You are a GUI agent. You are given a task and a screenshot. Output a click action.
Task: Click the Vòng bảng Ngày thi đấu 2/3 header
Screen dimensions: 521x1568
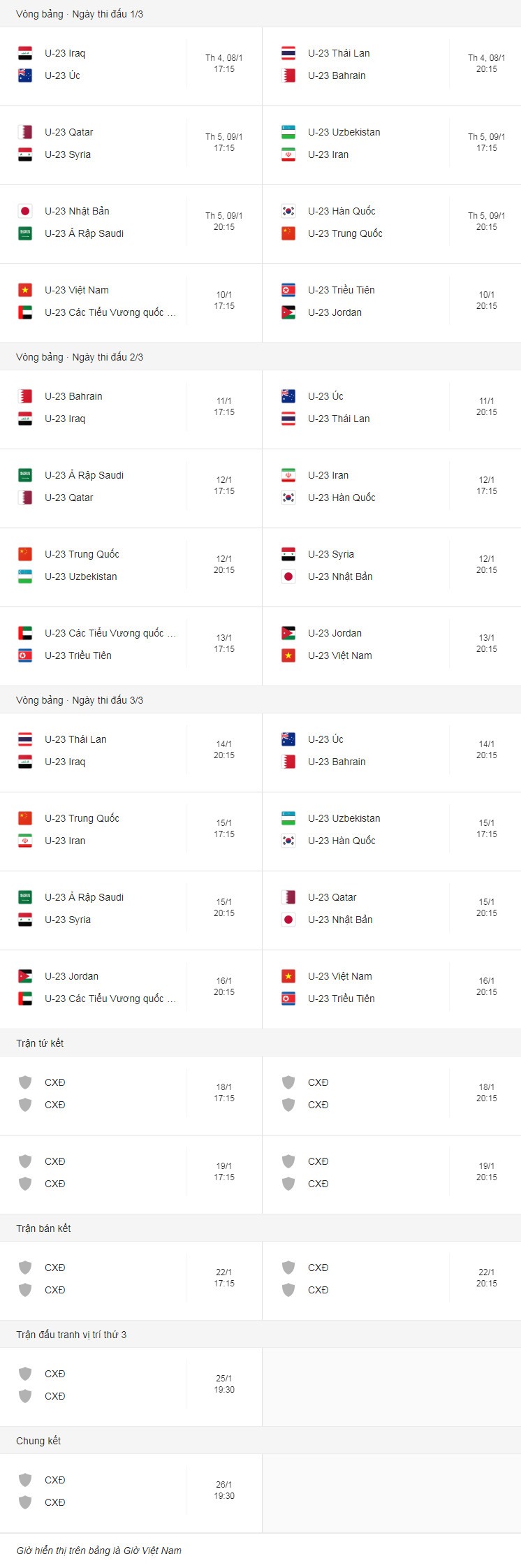[x=80, y=357]
